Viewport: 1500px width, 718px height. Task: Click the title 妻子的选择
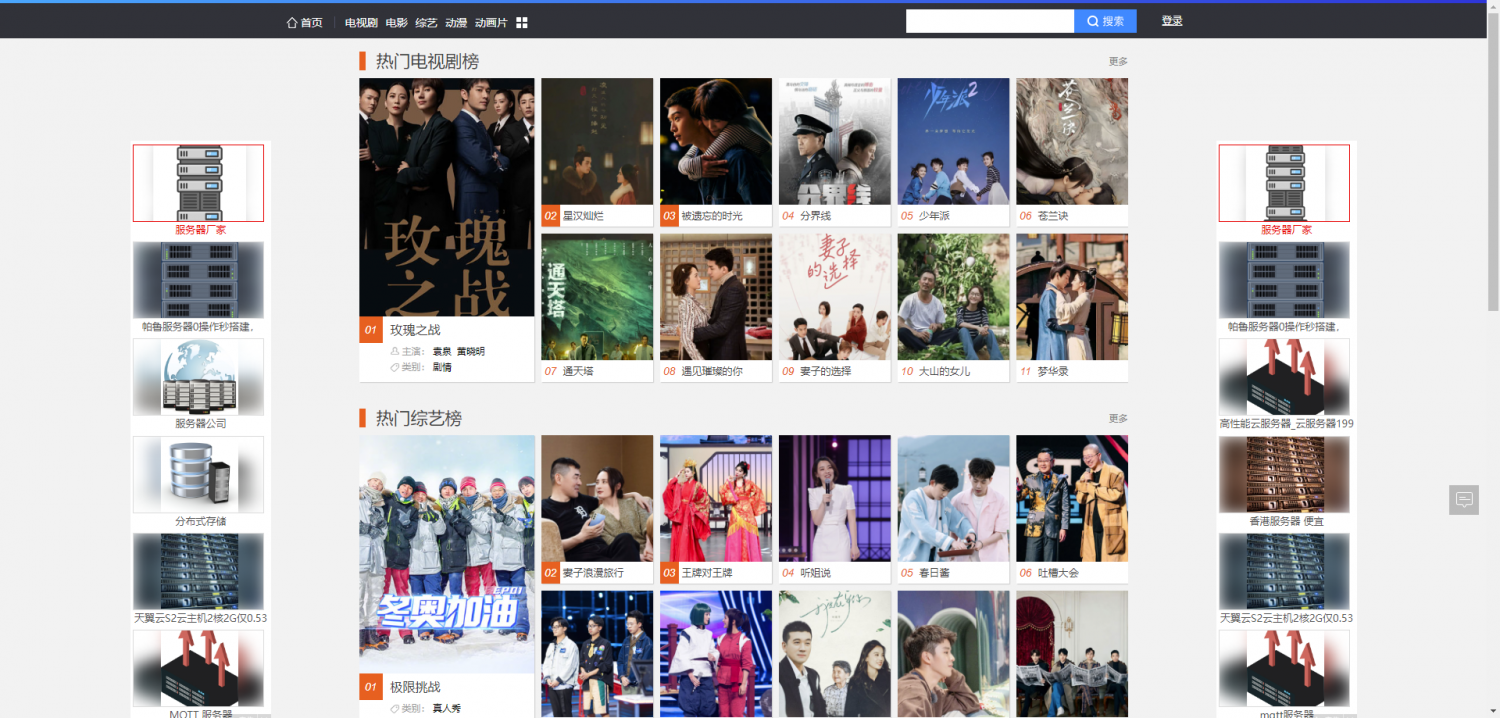826,372
